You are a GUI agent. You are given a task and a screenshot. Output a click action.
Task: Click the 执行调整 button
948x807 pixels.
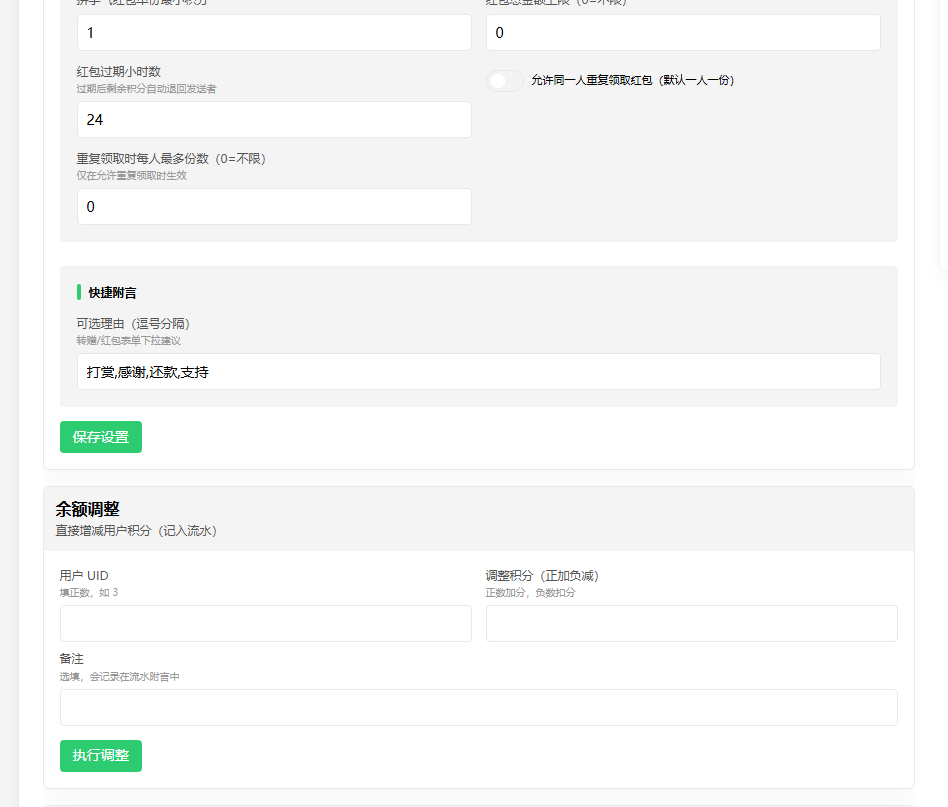(x=101, y=756)
